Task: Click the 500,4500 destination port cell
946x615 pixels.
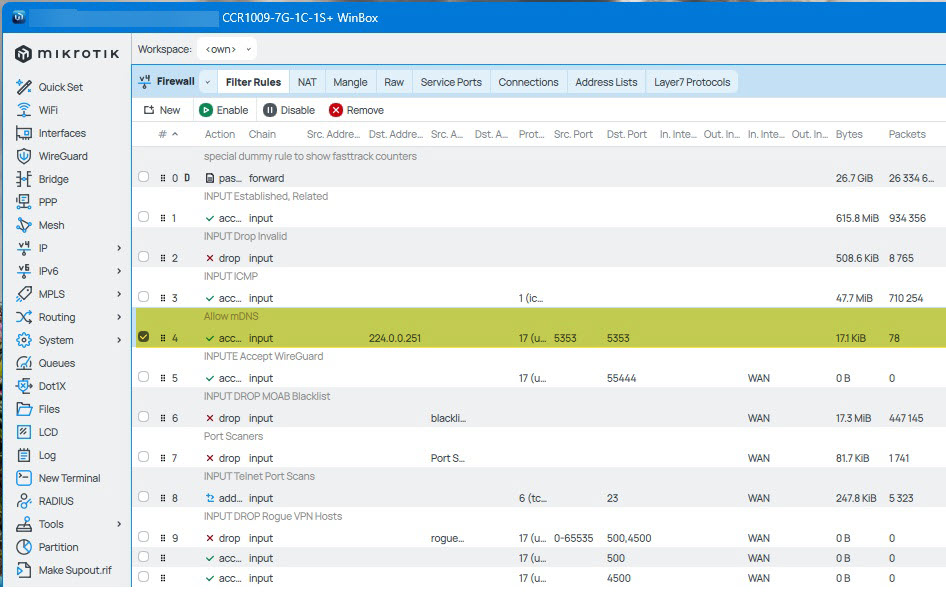Action: coord(629,538)
